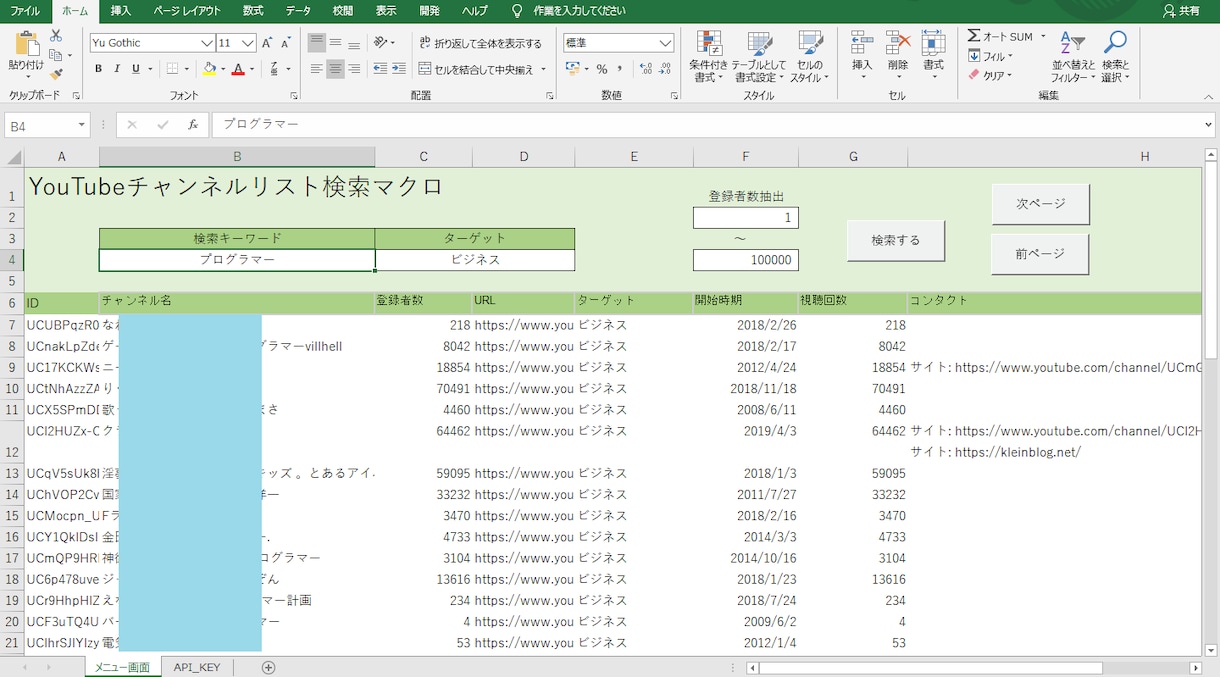
Task: Click the 次ページ button
Action: 1041,204
